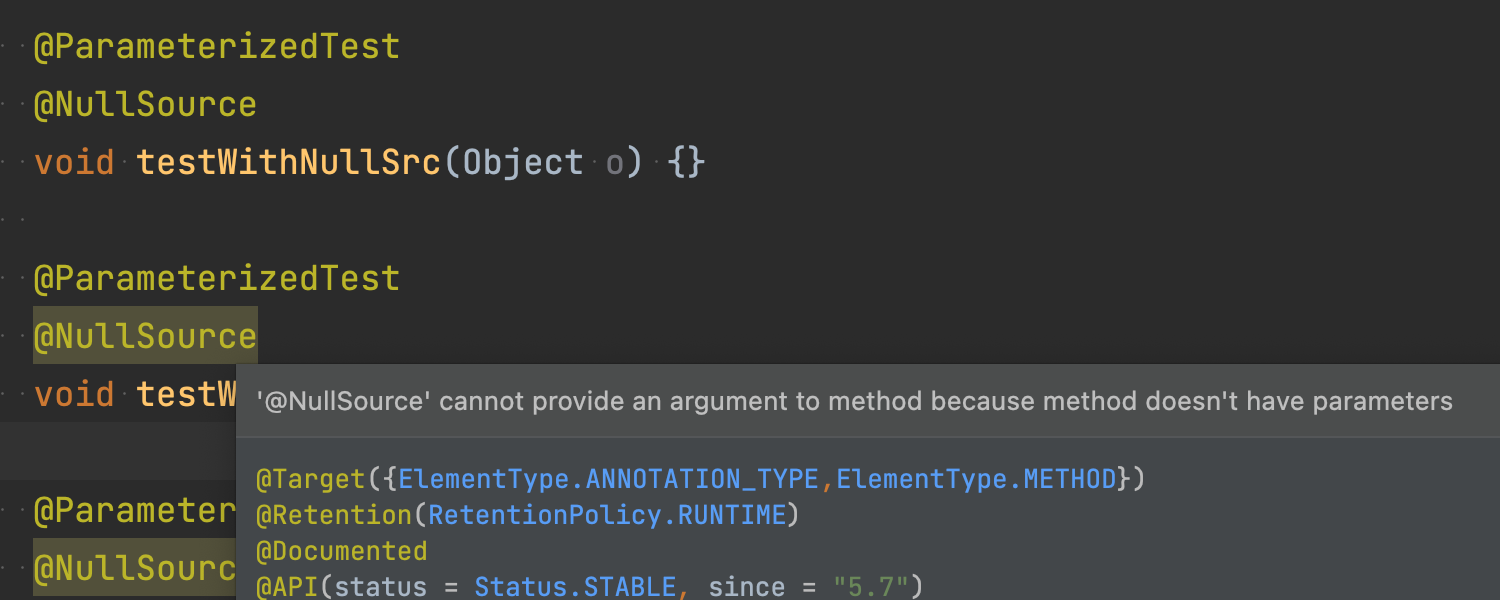Image resolution: width=1500 pixels, height=600 pixels.
Task: Click the truncated testW method name
Action: click(x=186, y=394)
